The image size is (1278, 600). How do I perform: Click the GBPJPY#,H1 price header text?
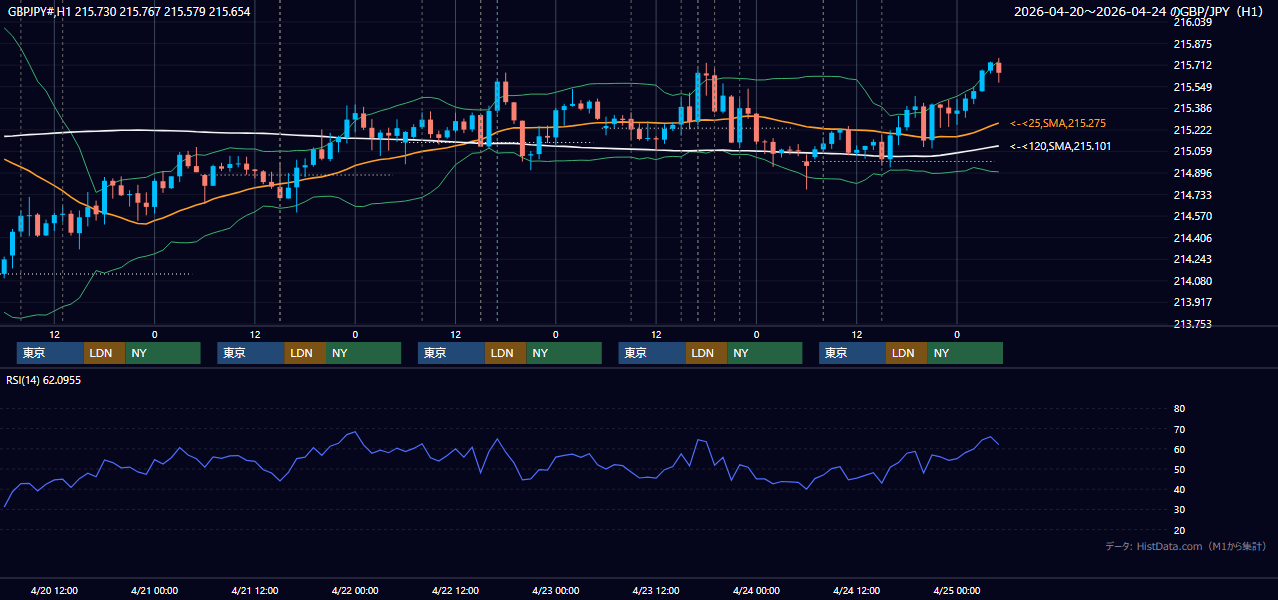click(x=129, y=11)
